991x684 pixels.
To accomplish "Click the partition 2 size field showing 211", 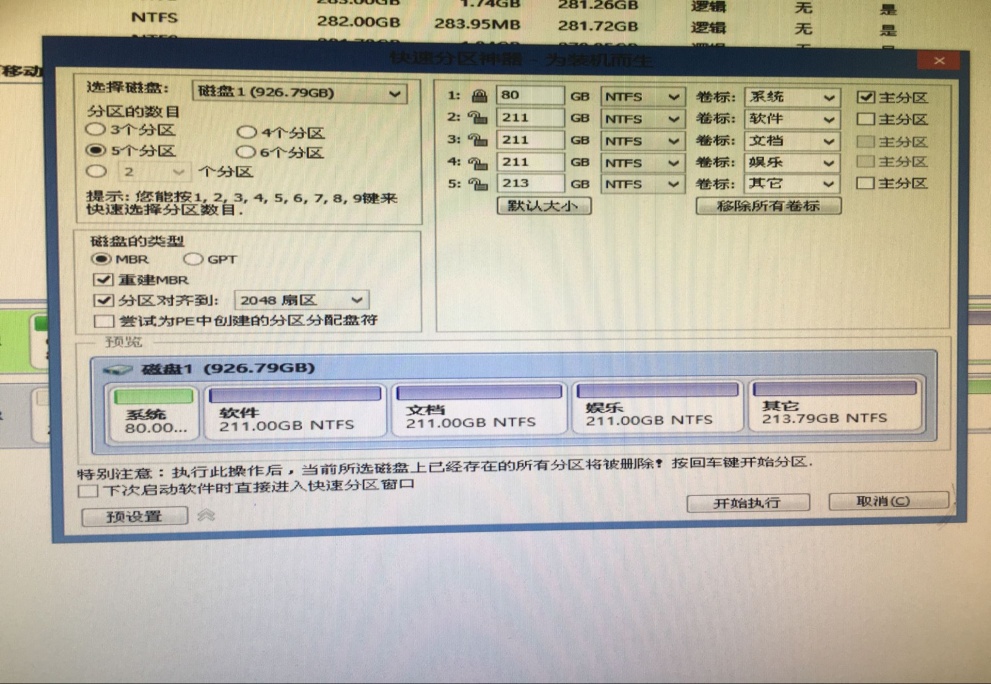I will click(x=530, y=118).
